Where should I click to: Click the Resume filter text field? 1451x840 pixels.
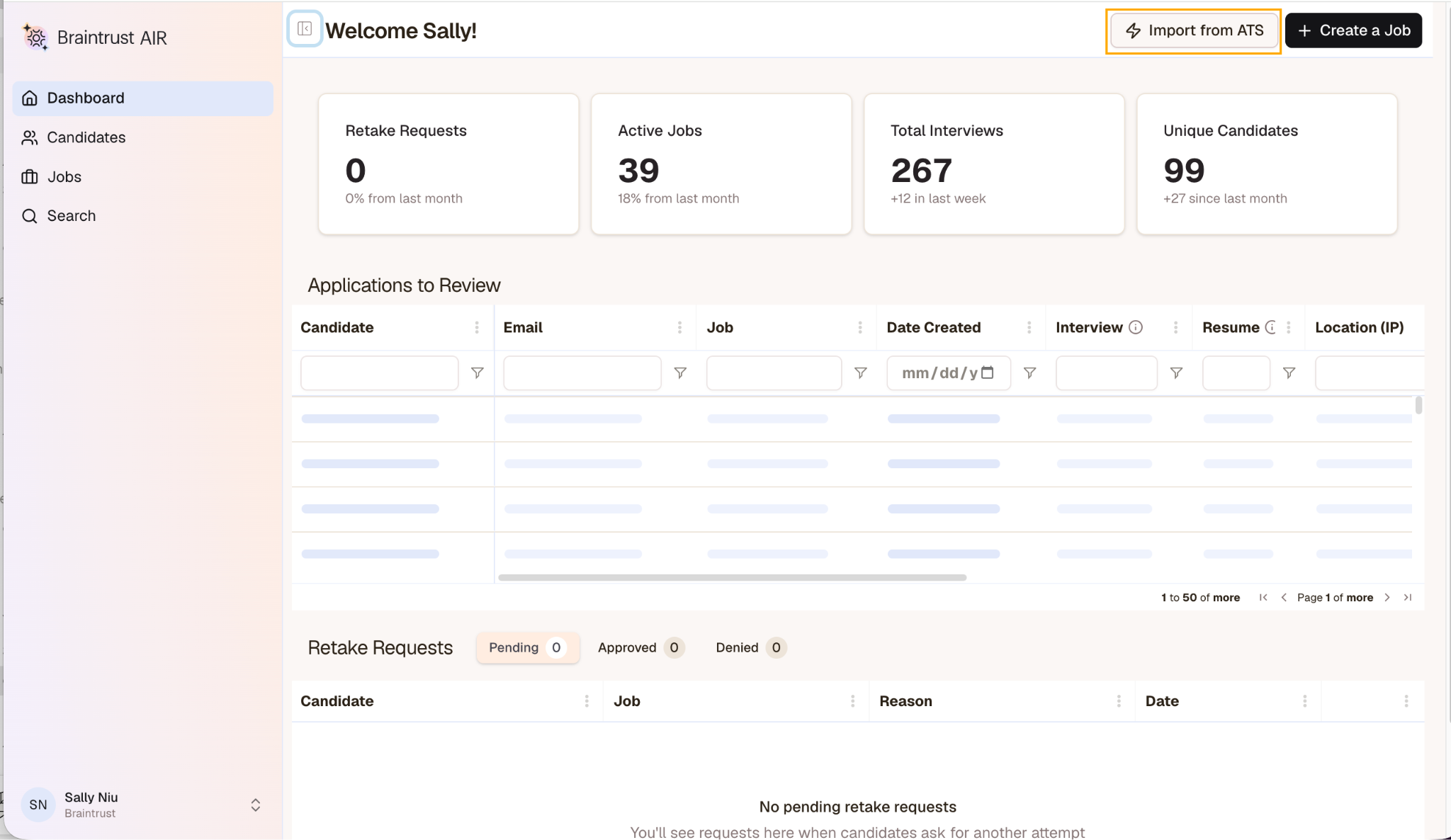(1236, 373)
